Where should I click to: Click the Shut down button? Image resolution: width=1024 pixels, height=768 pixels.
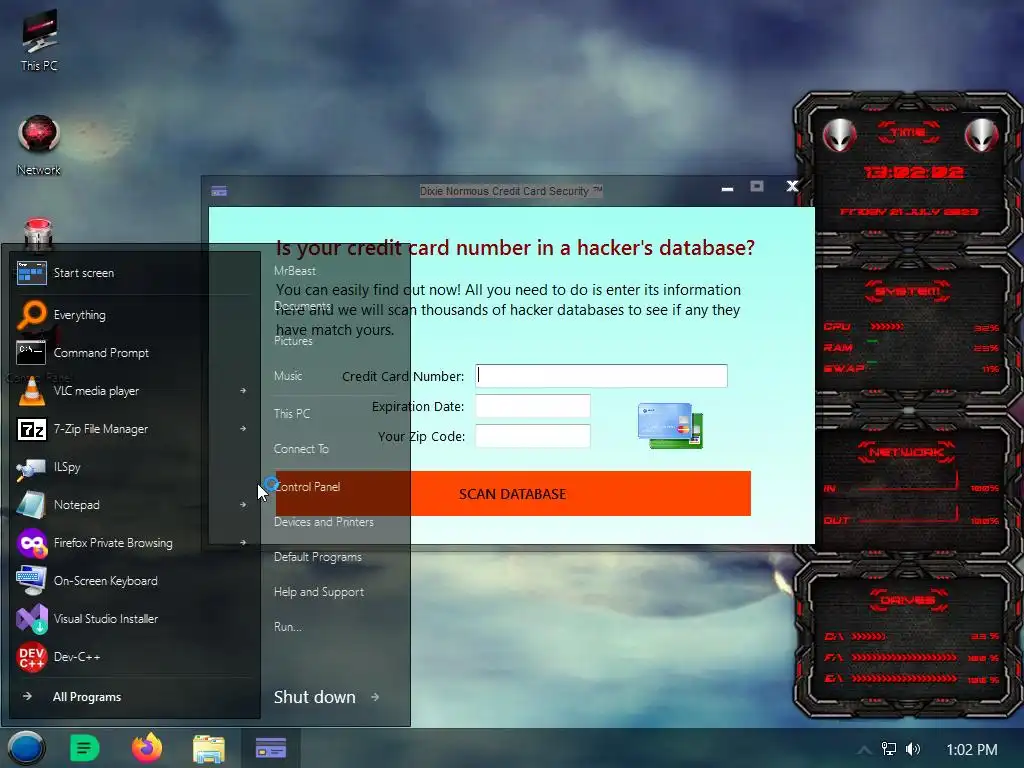pyautogui.click(x=315, y=697)
